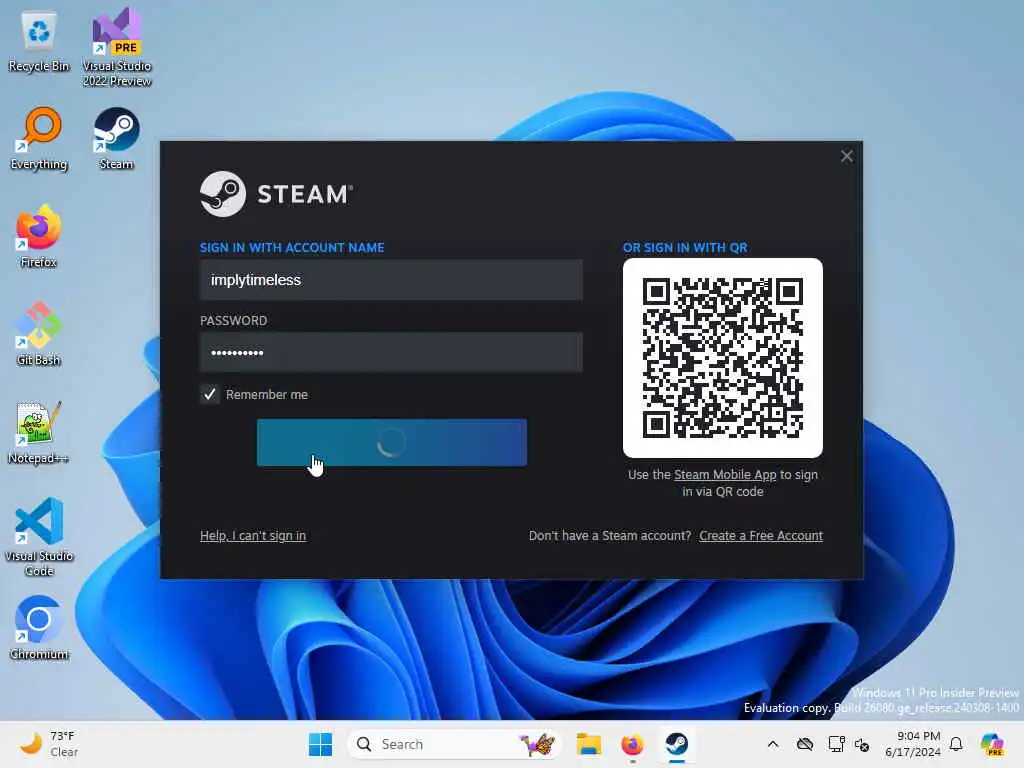Image resolution: width=1024 pixels, height=768 pixels.
Task: Click the SIGN IN WITH ACCOUNT NAME label
Action: tap(292, 248)
